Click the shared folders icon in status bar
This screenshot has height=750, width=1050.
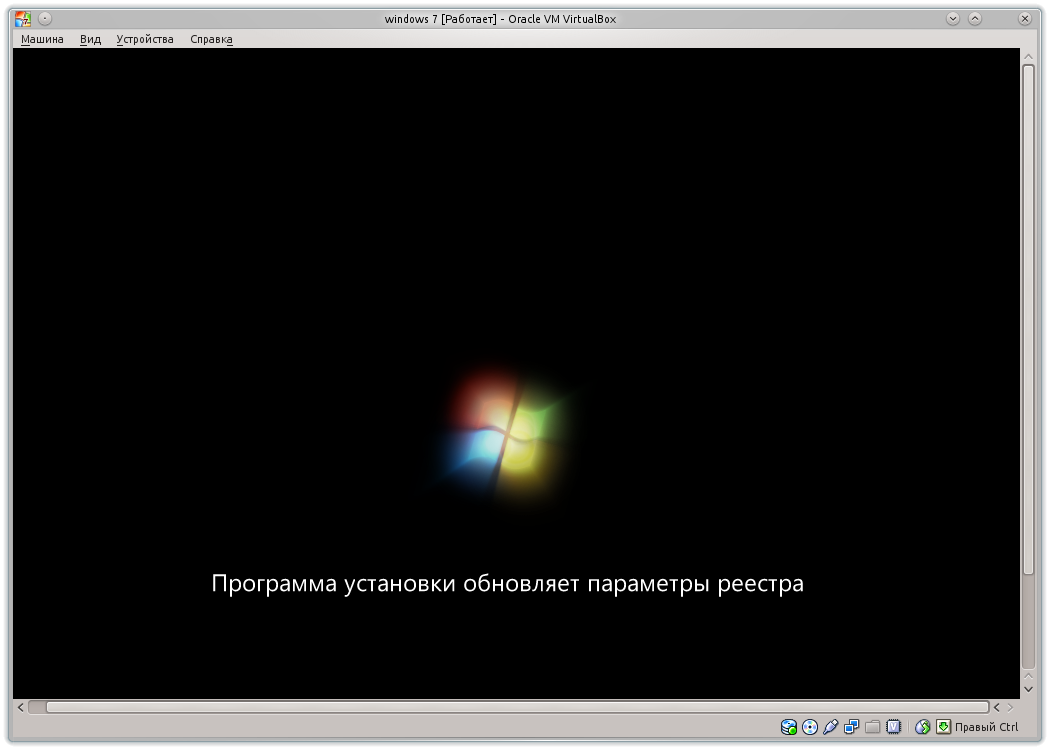point(872,727)
